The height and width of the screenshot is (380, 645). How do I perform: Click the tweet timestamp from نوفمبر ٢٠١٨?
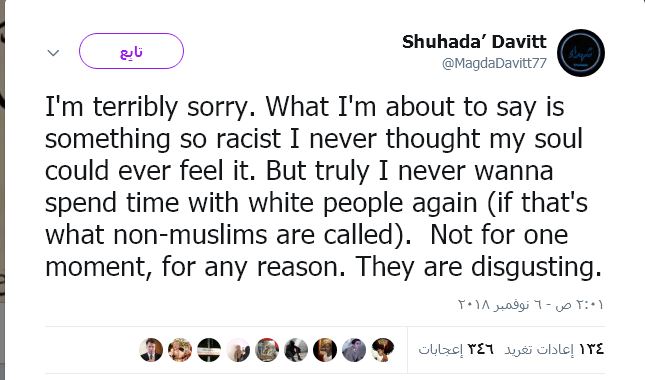(531, 305)
